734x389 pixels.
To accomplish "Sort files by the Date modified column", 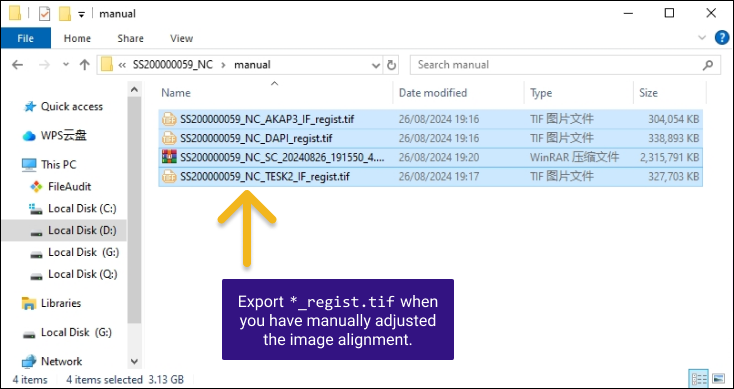I will pyautogui.click(x=433, y=93).
